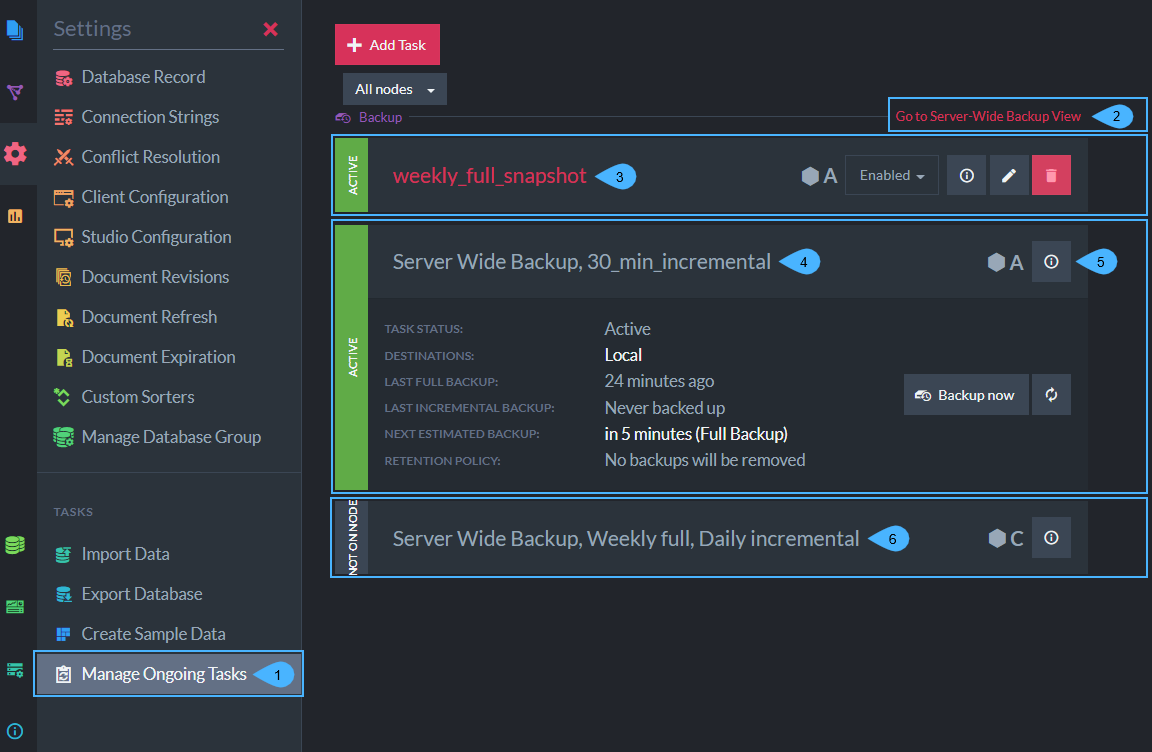Click the node A hexagon icon on 30_min_incremental
The width and height of the screenshot is (1152, 752).
[x=996, y=262]
